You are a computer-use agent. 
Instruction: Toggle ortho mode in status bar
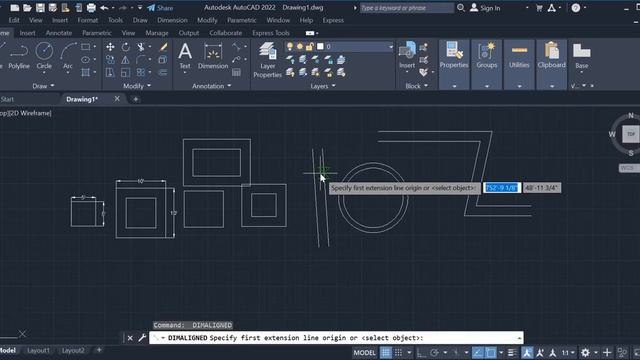click(421, 353)
